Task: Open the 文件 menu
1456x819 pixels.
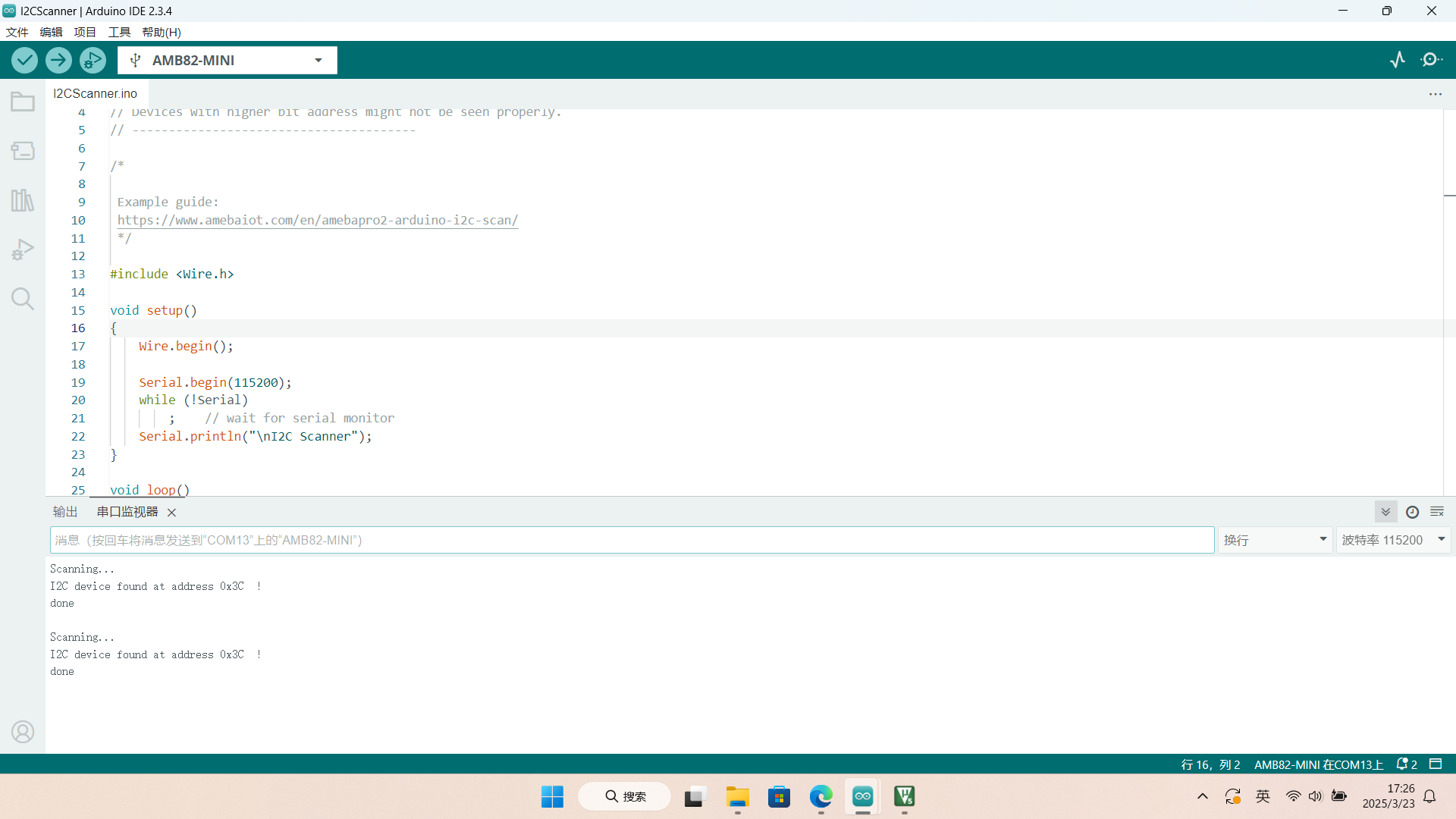Action: [17, 32]
